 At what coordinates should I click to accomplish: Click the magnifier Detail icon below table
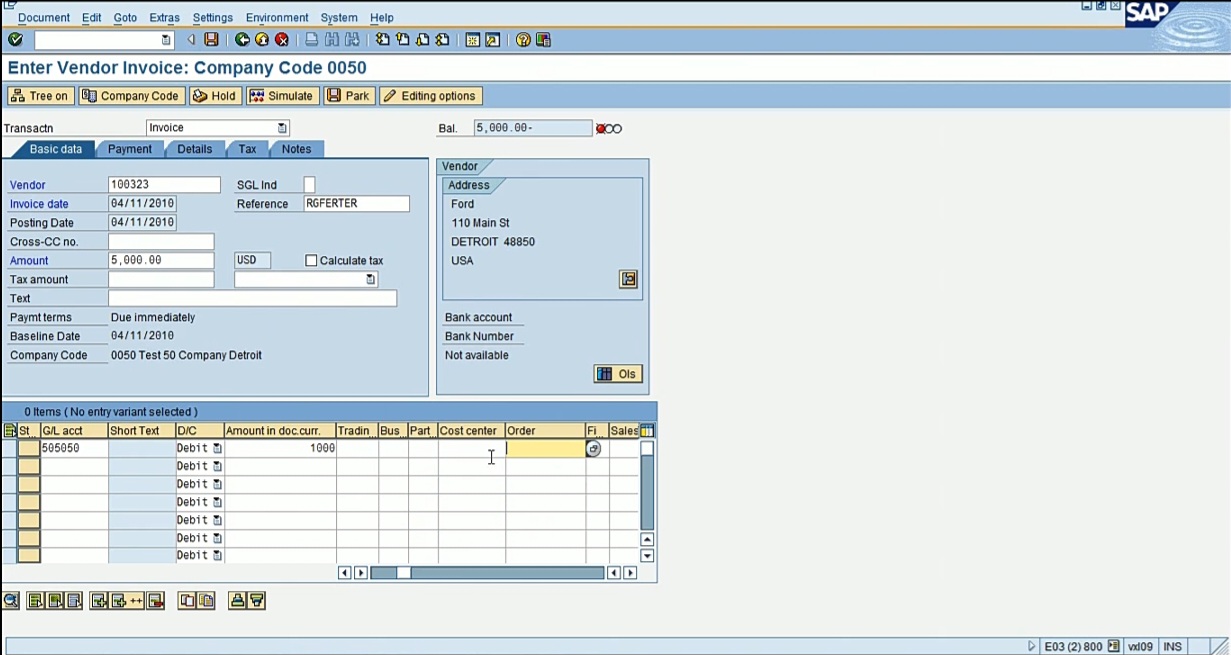coord(11,601)
